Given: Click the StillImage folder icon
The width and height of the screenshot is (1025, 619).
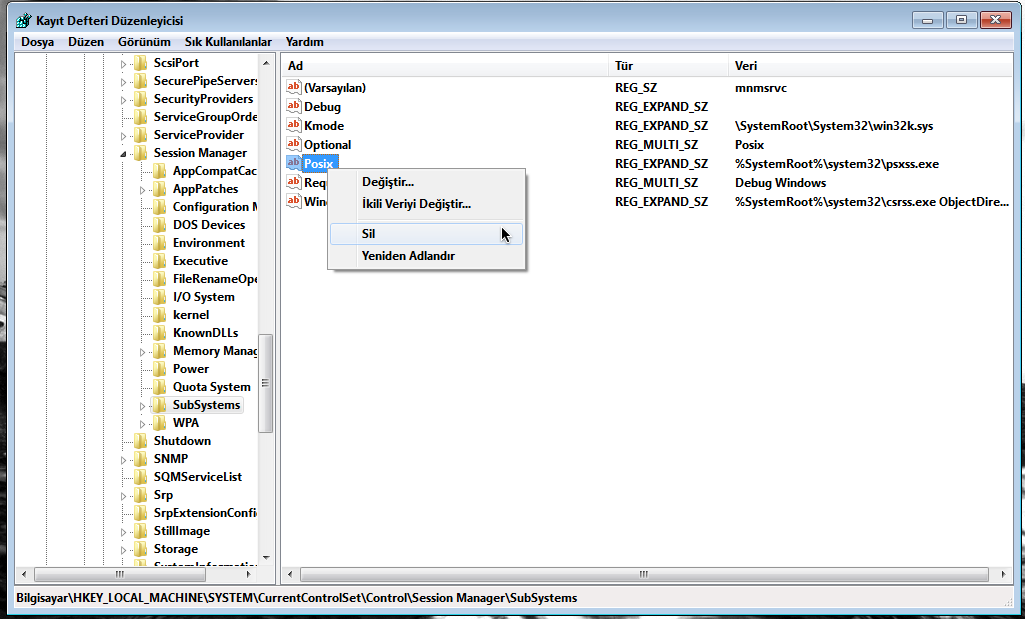Looking at the screenshot, I should [x=141, y=531].
